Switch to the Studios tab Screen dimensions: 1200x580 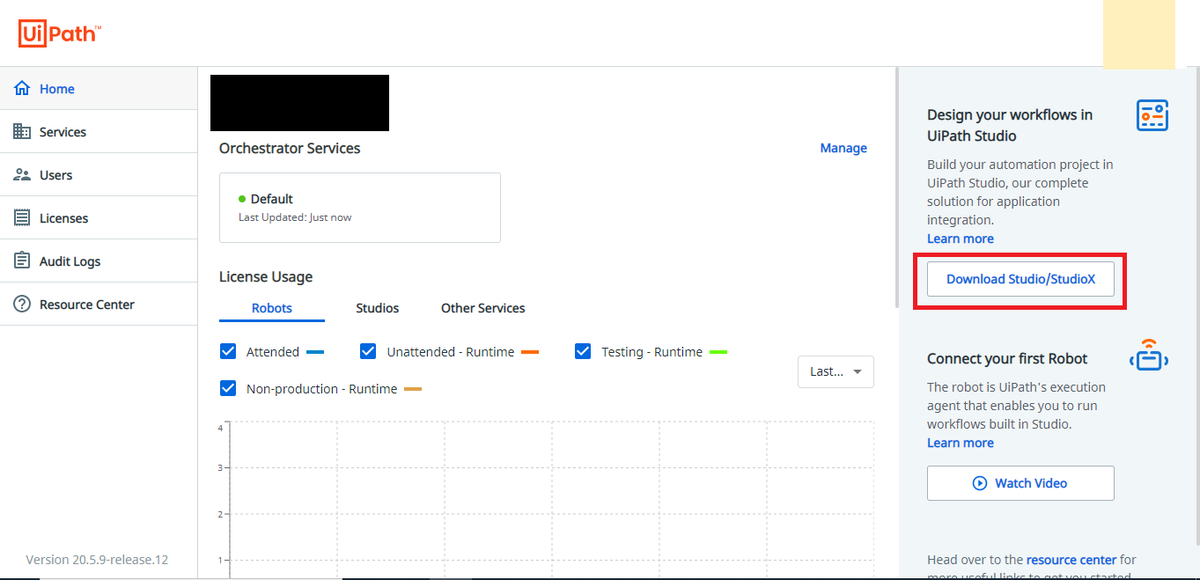[x=377, y=308]
